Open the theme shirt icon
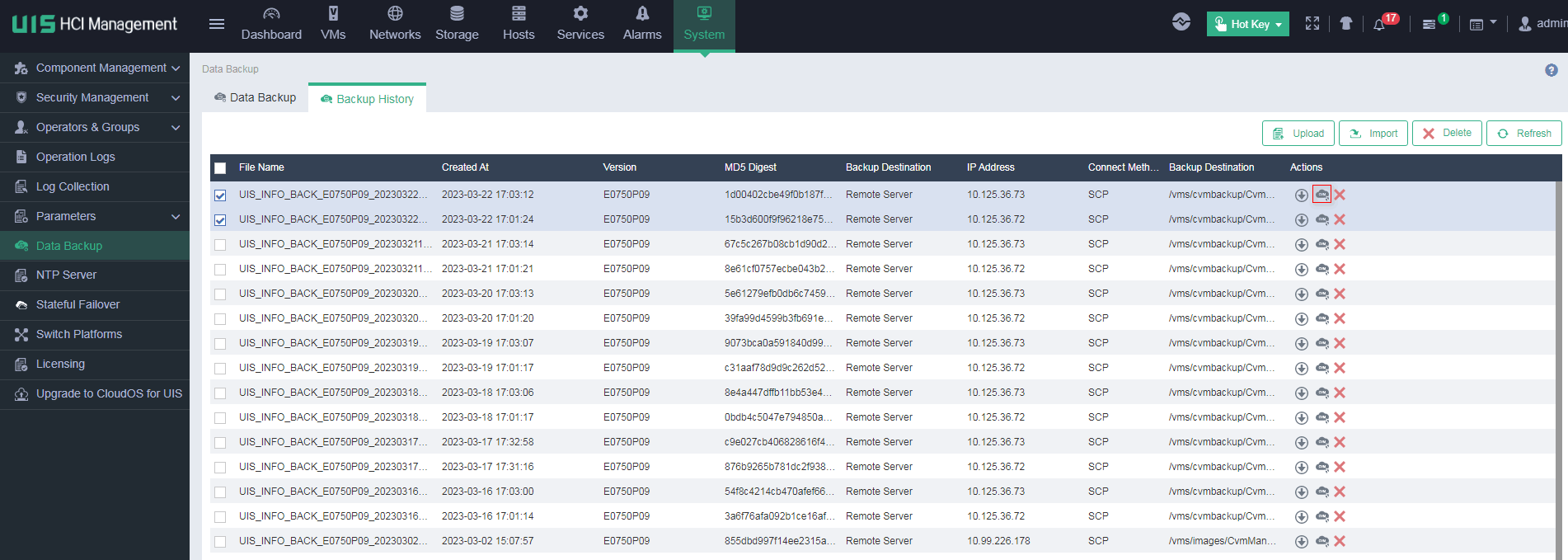The width and height of the screenshot is (1568, 560). click(x=1346, y=24)
